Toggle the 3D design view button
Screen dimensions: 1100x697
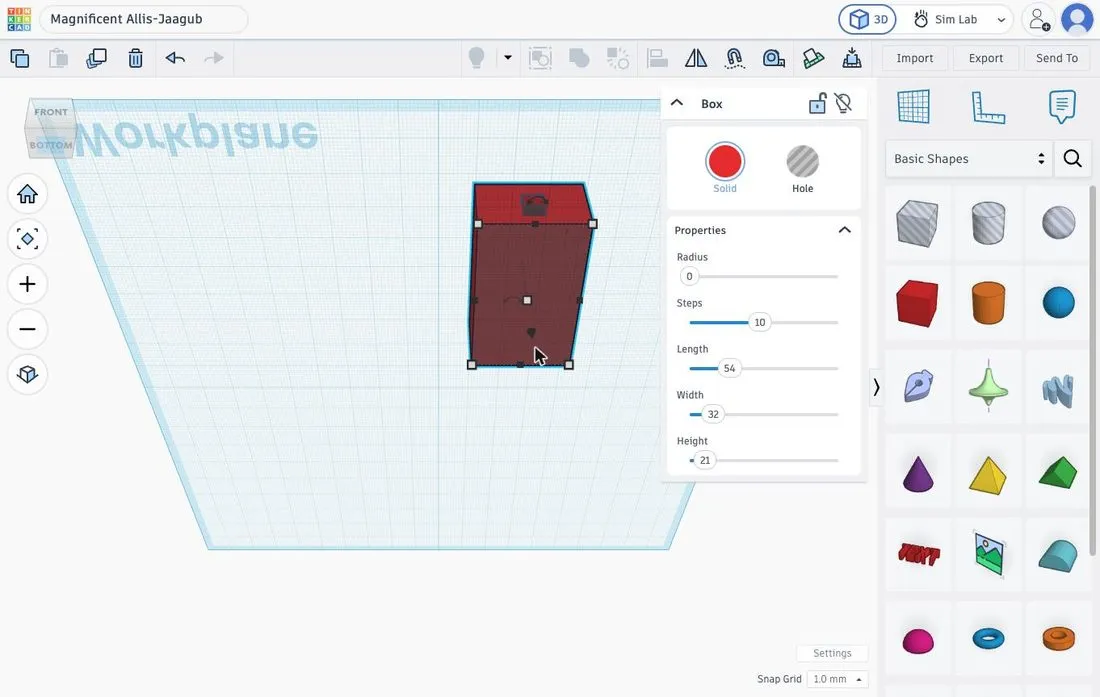[x=867, y=20]
